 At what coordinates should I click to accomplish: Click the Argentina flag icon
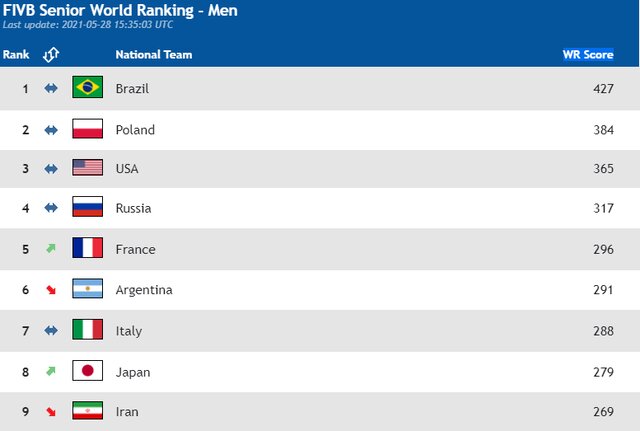88,290
